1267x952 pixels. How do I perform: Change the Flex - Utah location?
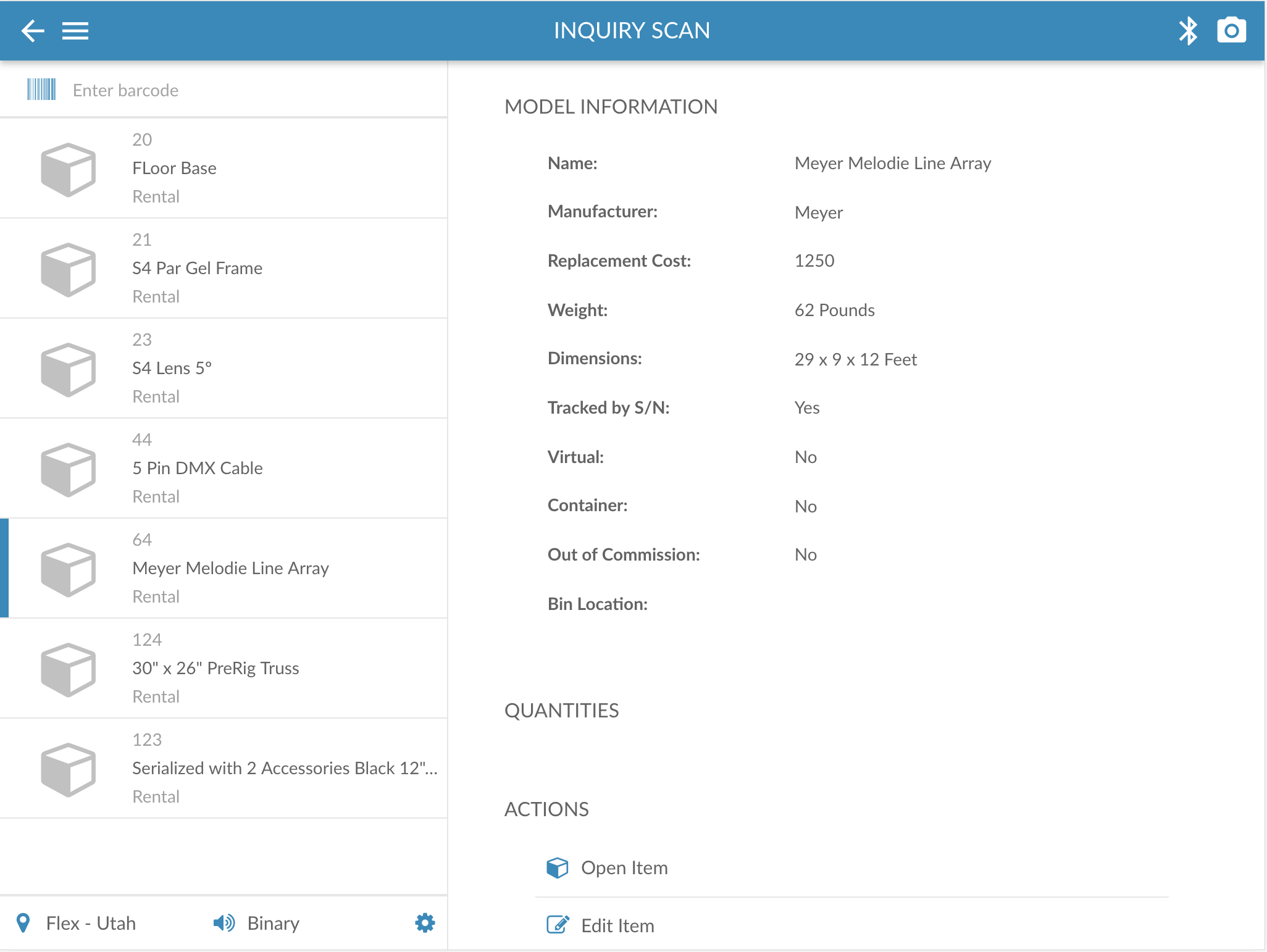point(91,923)
